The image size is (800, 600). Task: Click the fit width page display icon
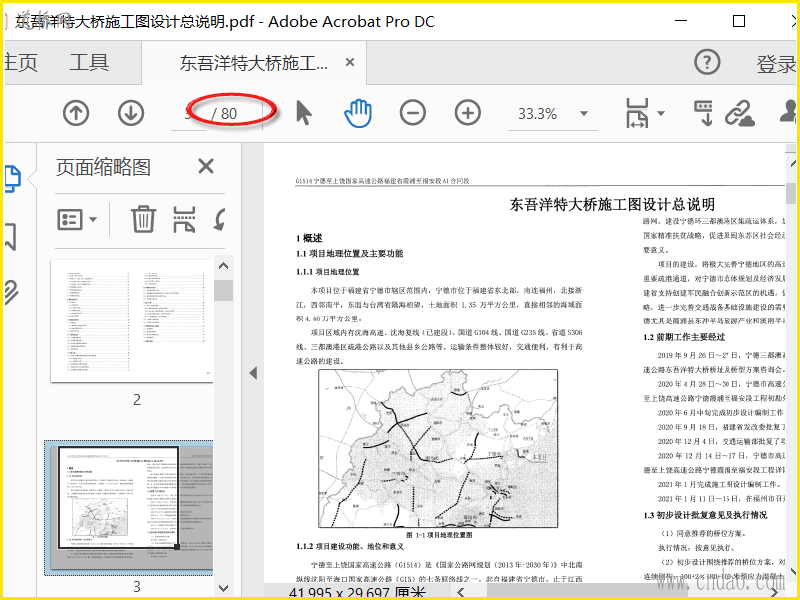[637, 113]
